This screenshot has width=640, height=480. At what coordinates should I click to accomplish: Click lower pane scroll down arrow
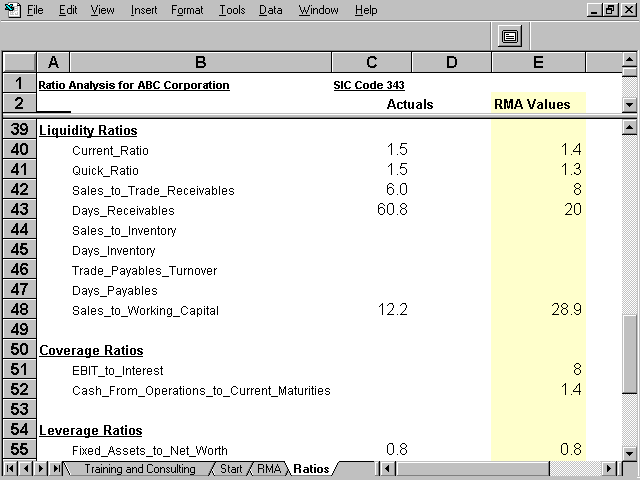tap(629, 452)
